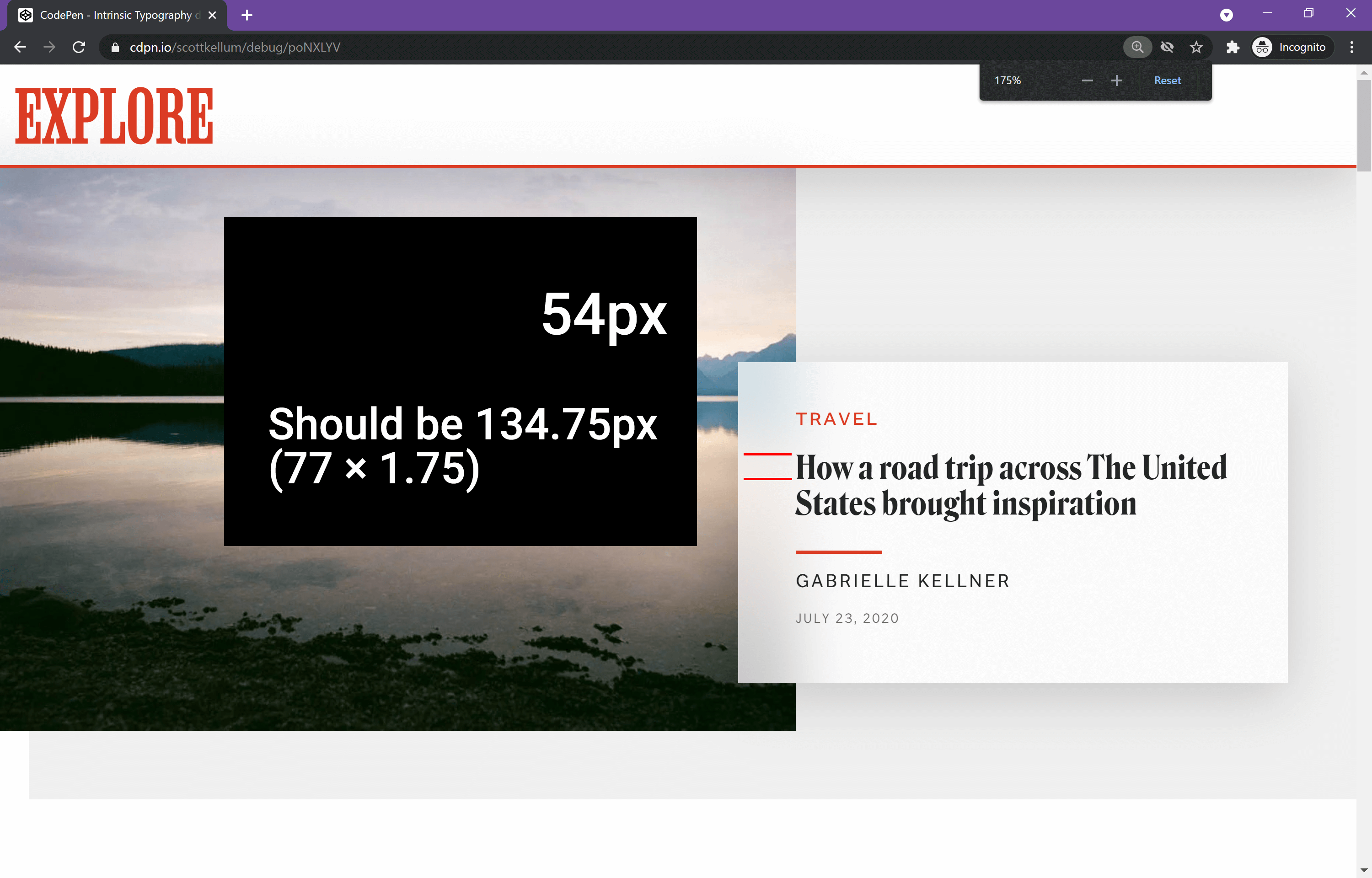The width and height of the screenshot is (1372, 878).
Task: Toggle the crossed-eye preview icon in the toolbar
Action: [x=1168, y=47]
